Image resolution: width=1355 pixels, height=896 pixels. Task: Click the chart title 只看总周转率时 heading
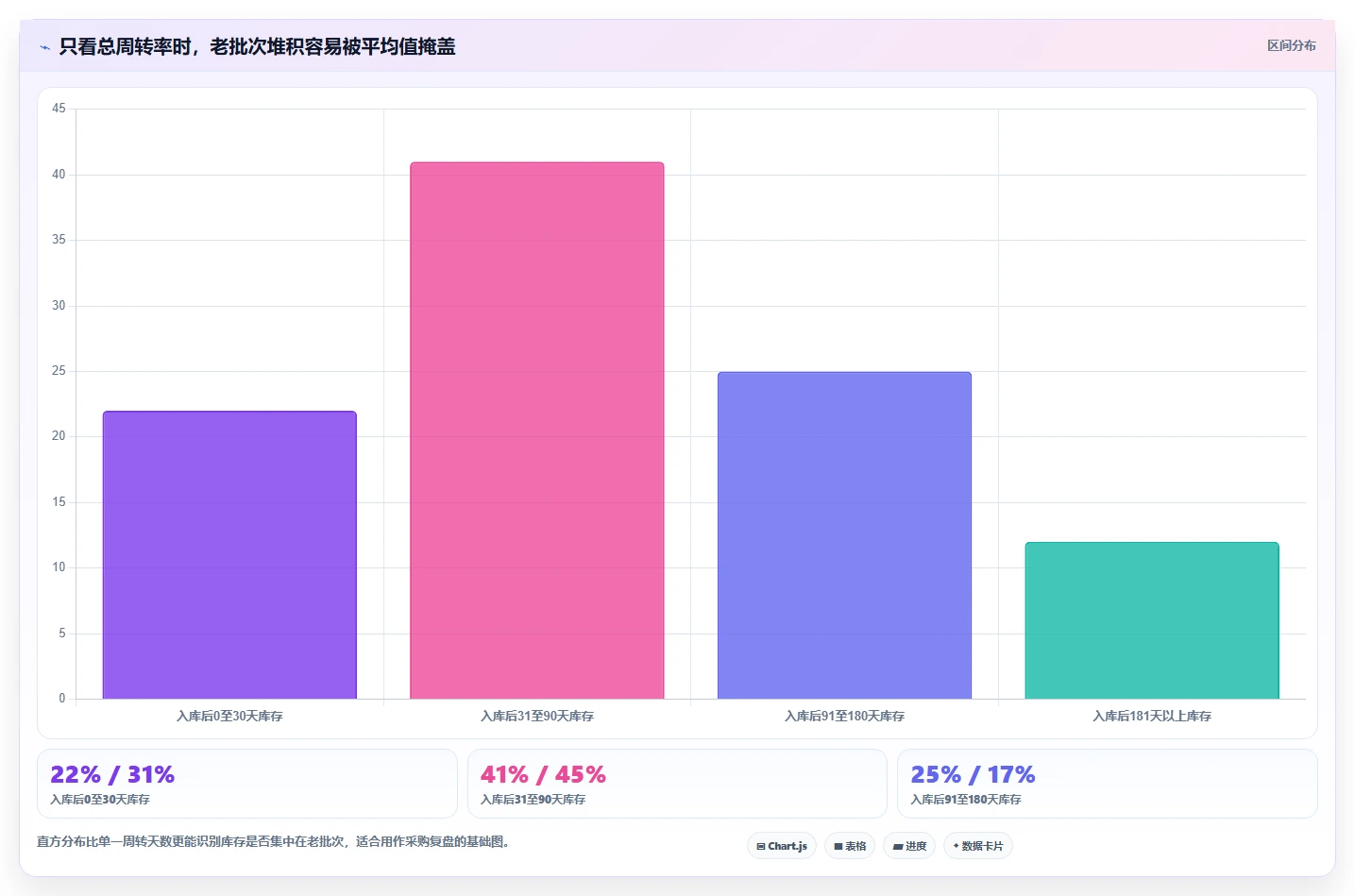pos(257,46)
